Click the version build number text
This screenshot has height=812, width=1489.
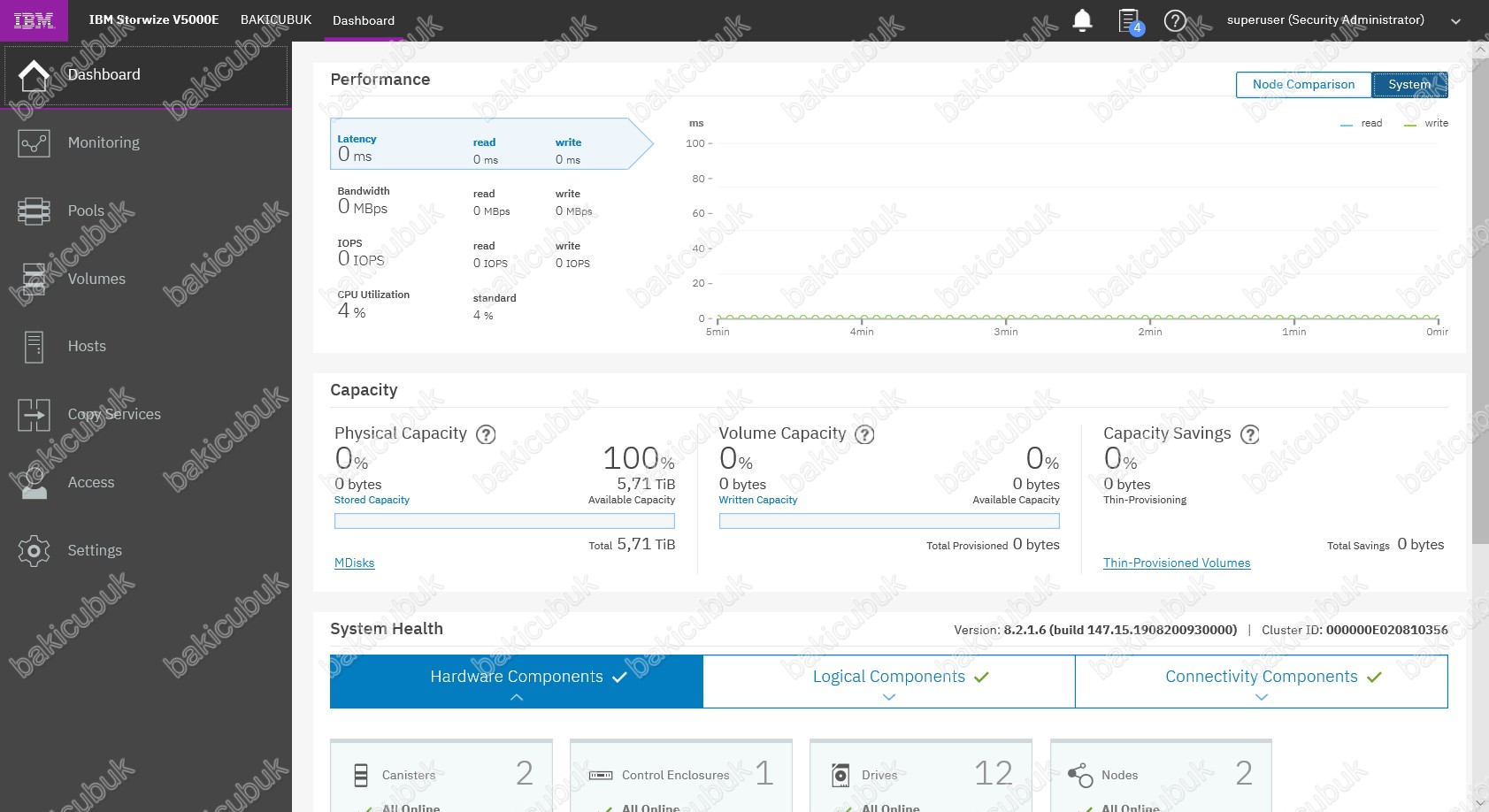click(1120, 630)
